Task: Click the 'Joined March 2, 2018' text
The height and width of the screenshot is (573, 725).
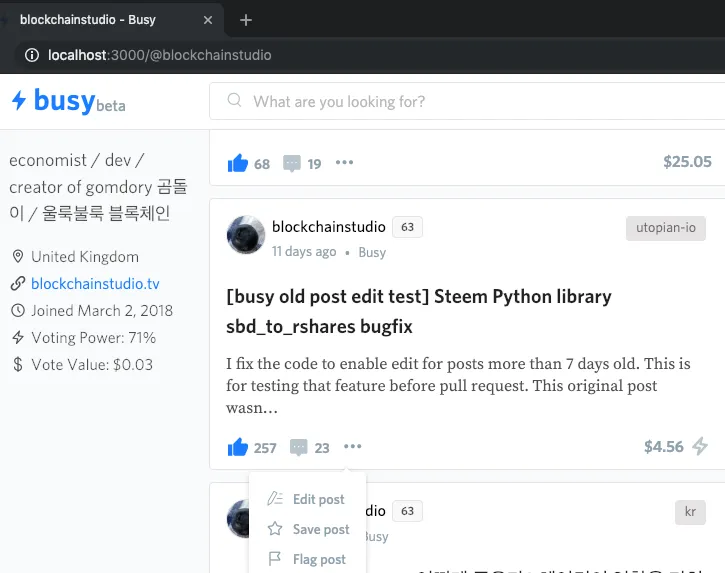Action: pos(102,310)
